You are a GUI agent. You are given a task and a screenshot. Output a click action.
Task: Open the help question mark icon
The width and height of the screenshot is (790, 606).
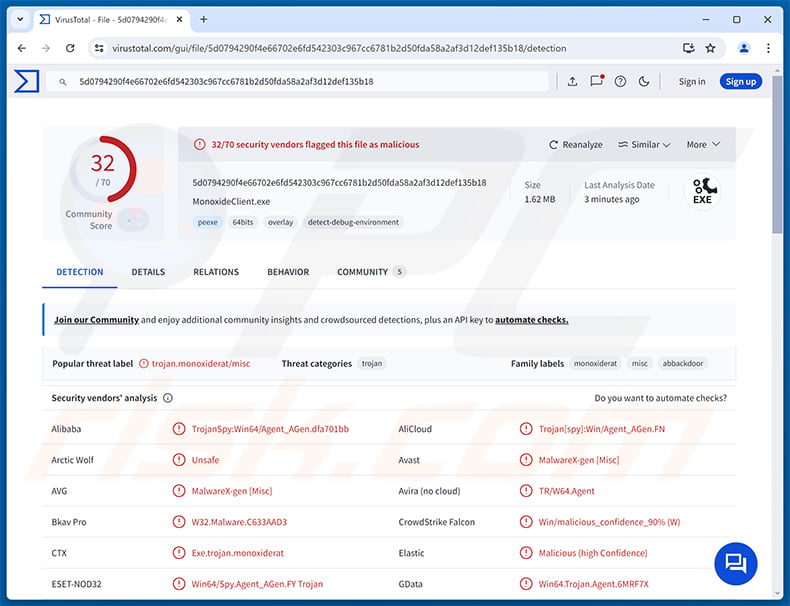click(620, 81)
